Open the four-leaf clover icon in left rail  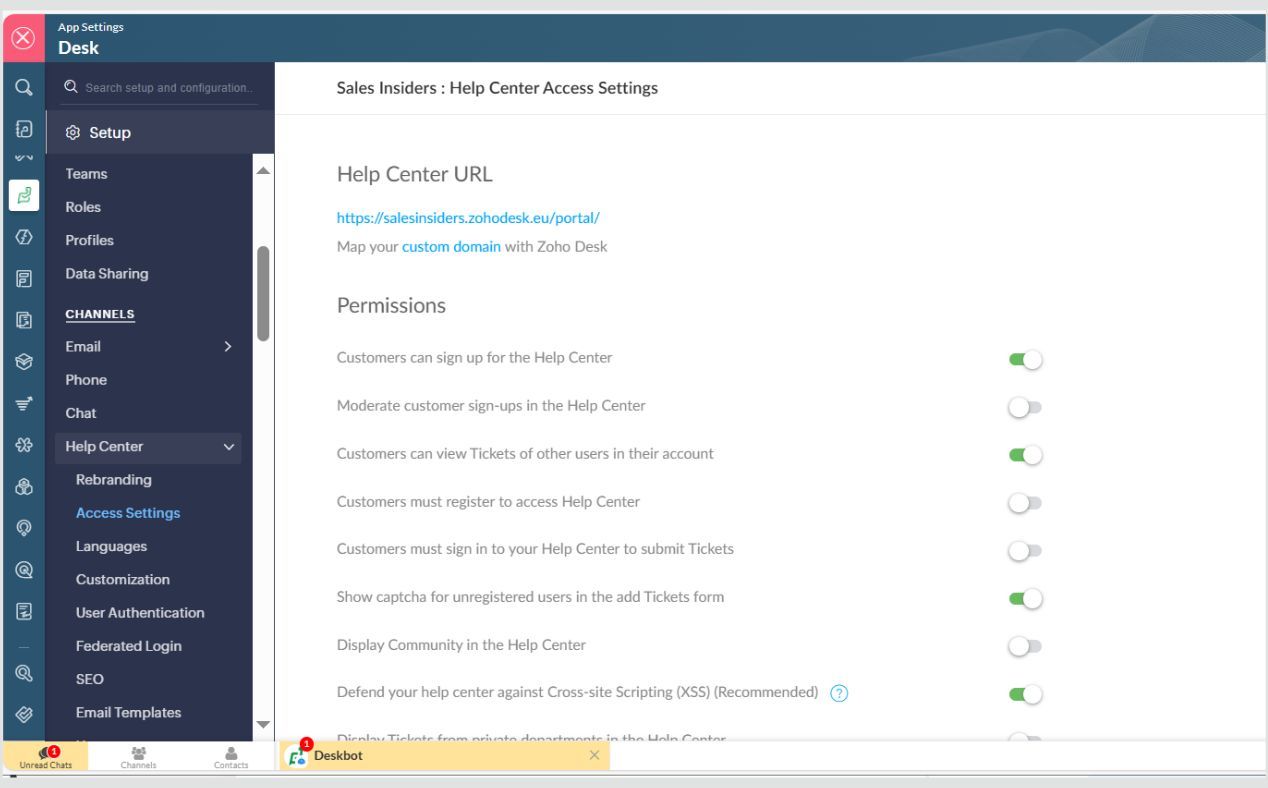click(x=22, y=446)
